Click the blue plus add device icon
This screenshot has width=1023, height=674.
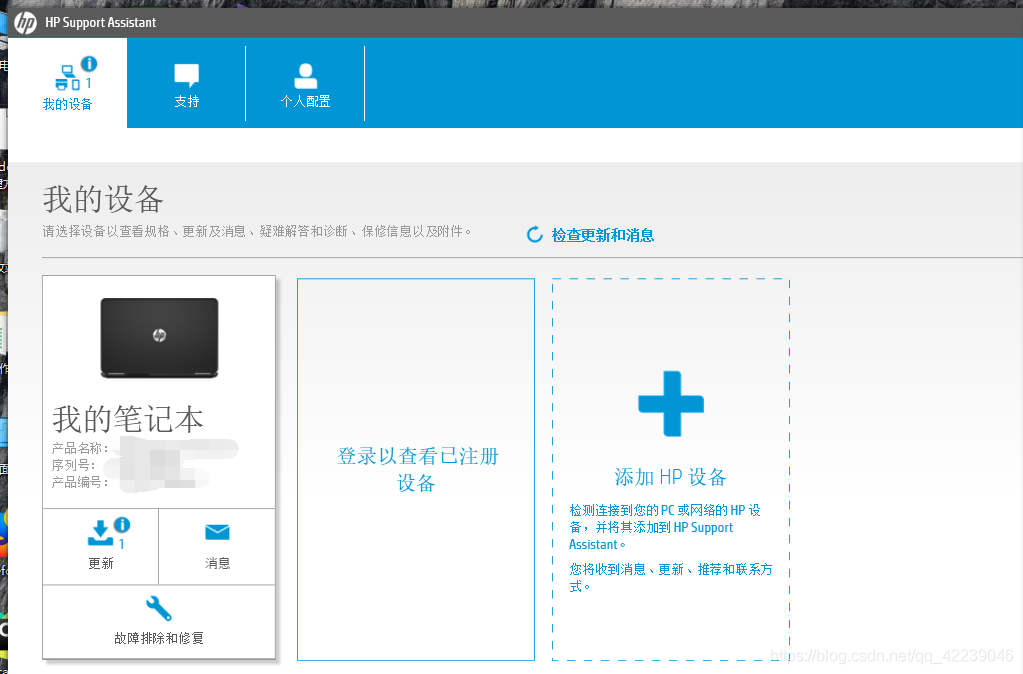coord(671,404)
